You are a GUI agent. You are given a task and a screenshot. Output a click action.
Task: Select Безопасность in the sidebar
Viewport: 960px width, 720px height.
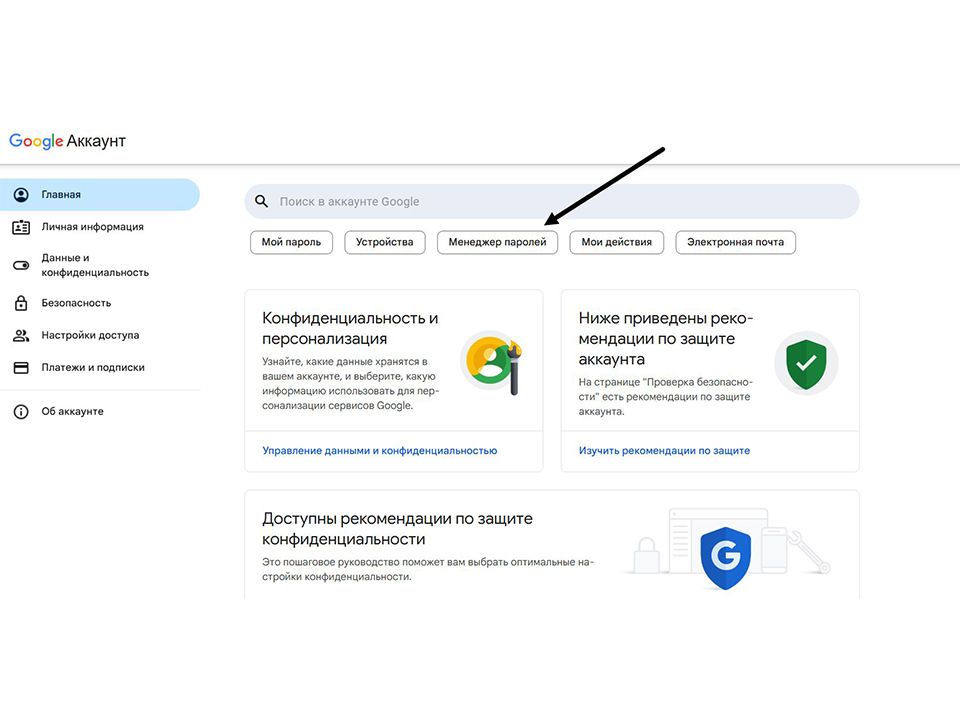point(100,303)
